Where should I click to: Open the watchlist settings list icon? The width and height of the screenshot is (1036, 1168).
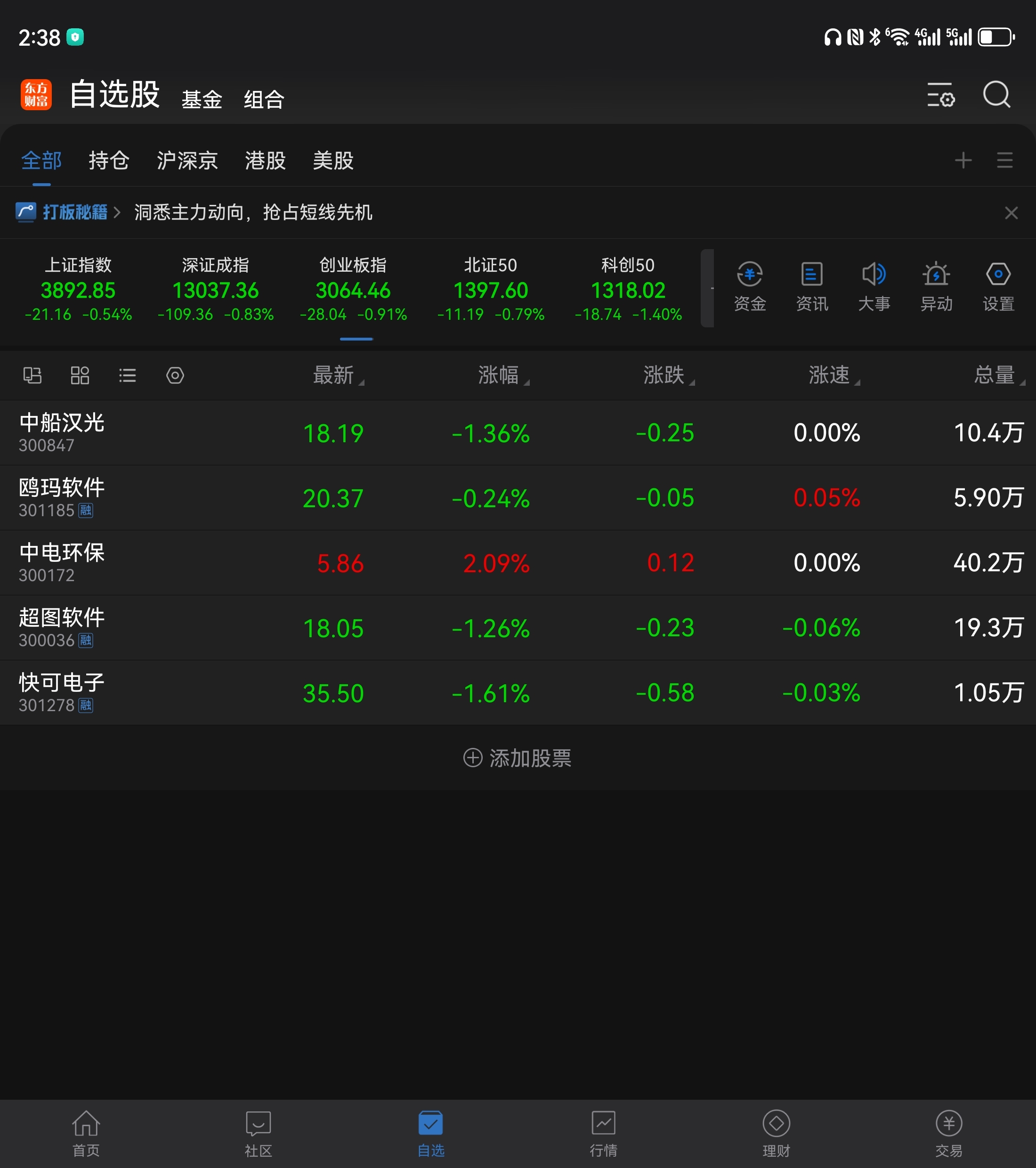(x=940, y=95)
